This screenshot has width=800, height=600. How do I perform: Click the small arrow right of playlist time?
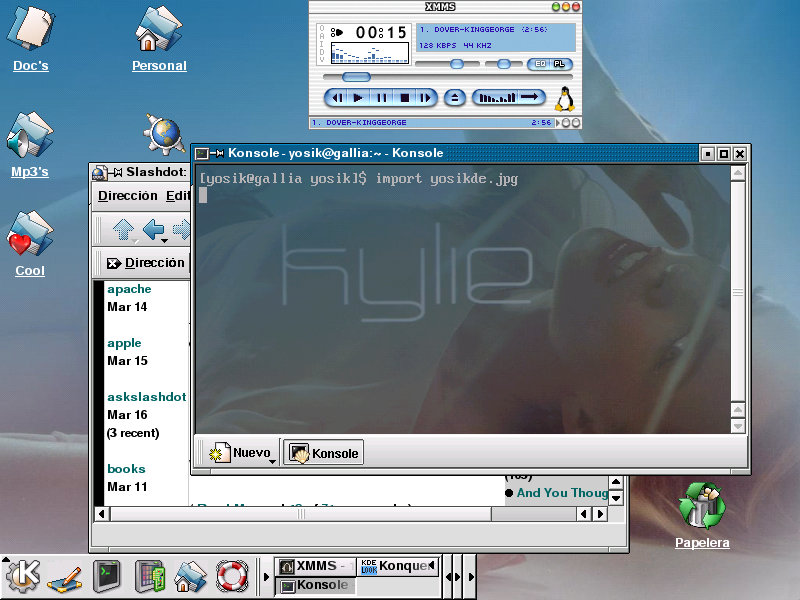557,123
